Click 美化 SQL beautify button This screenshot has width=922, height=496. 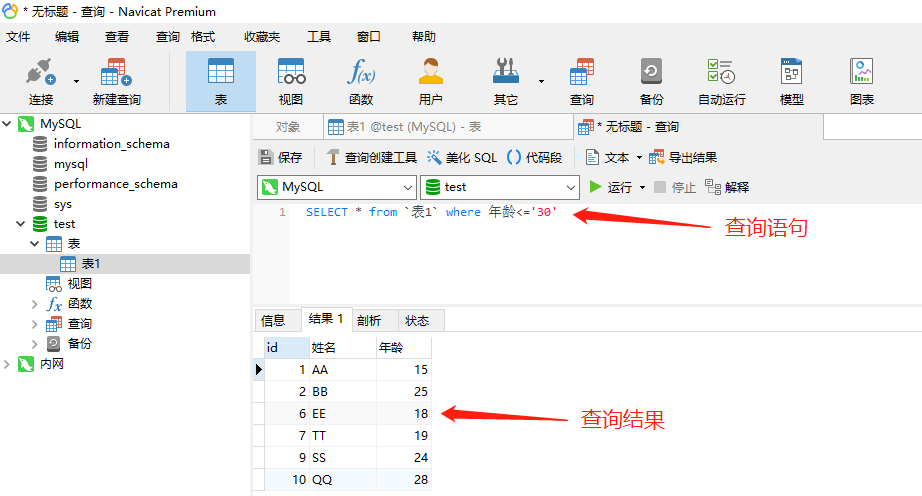[462, 157]
